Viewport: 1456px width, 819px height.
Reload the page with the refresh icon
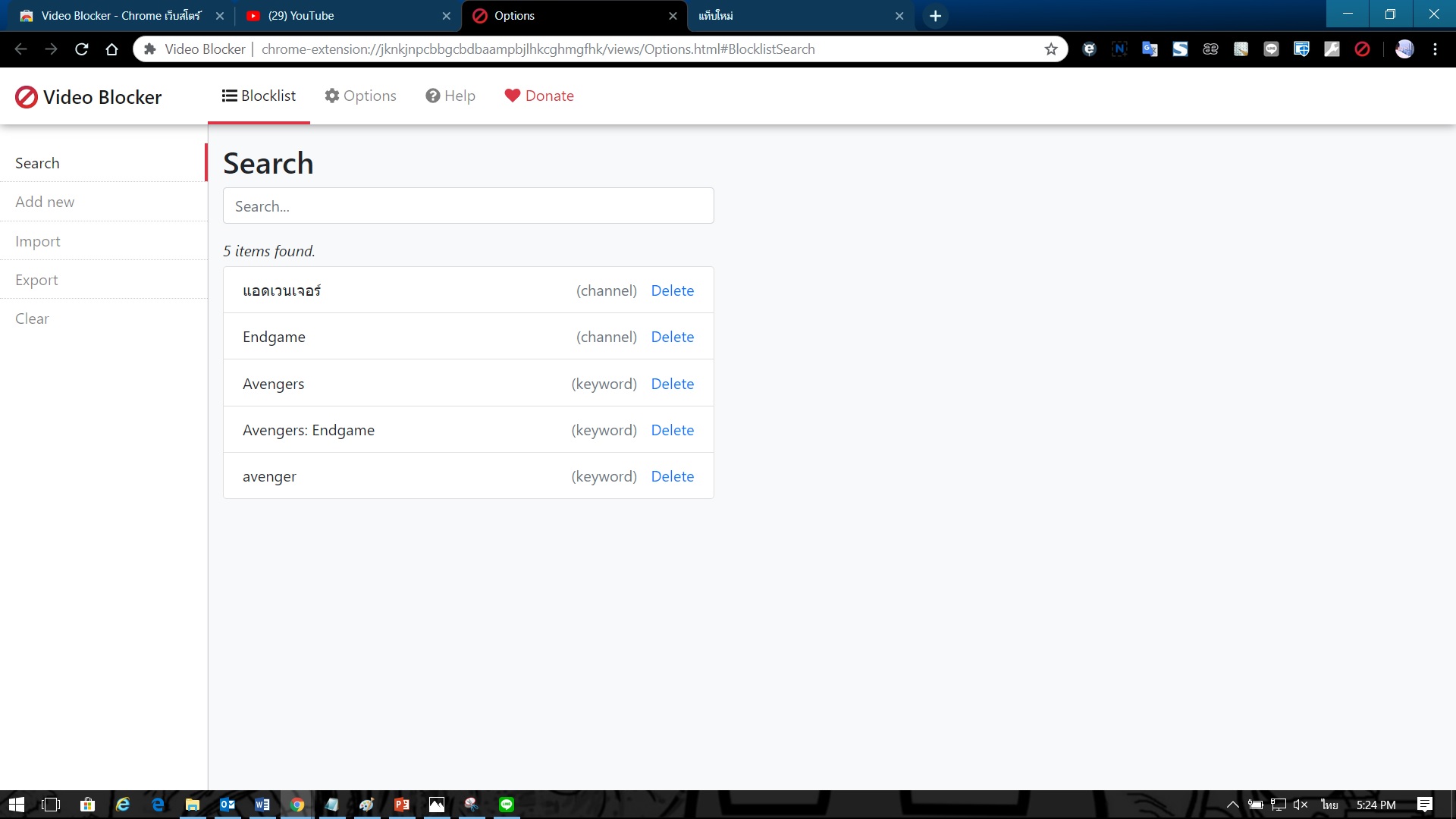point(82,49)
